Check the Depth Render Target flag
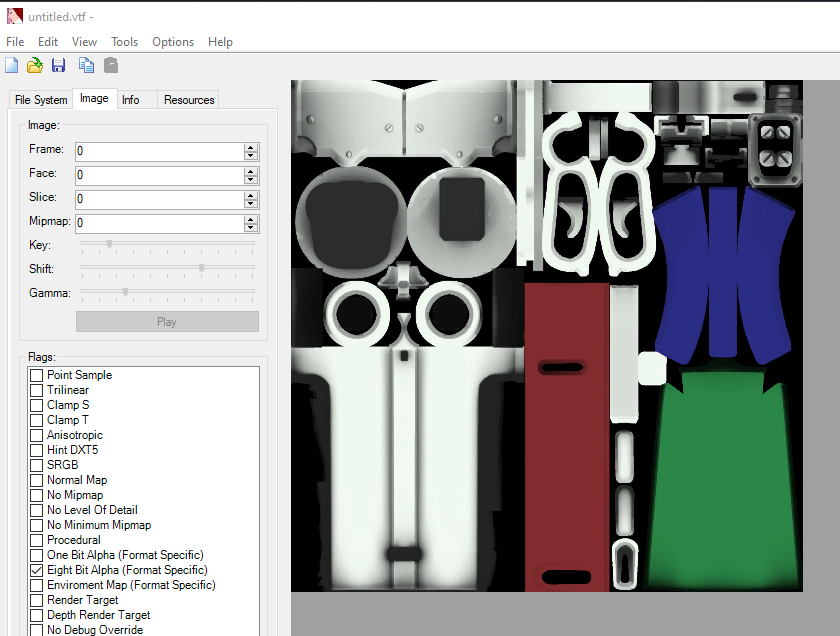Image resolution: width=840 pixels, height=636 pixels. click(36, 615)
